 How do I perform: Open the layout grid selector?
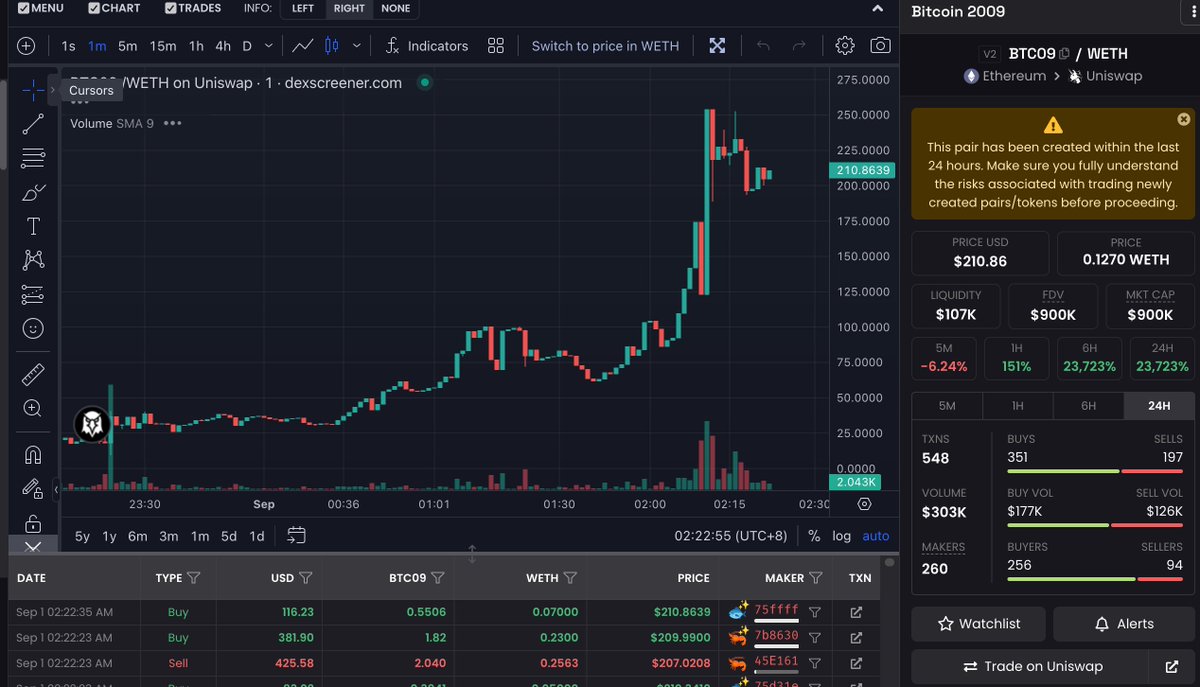496,46
